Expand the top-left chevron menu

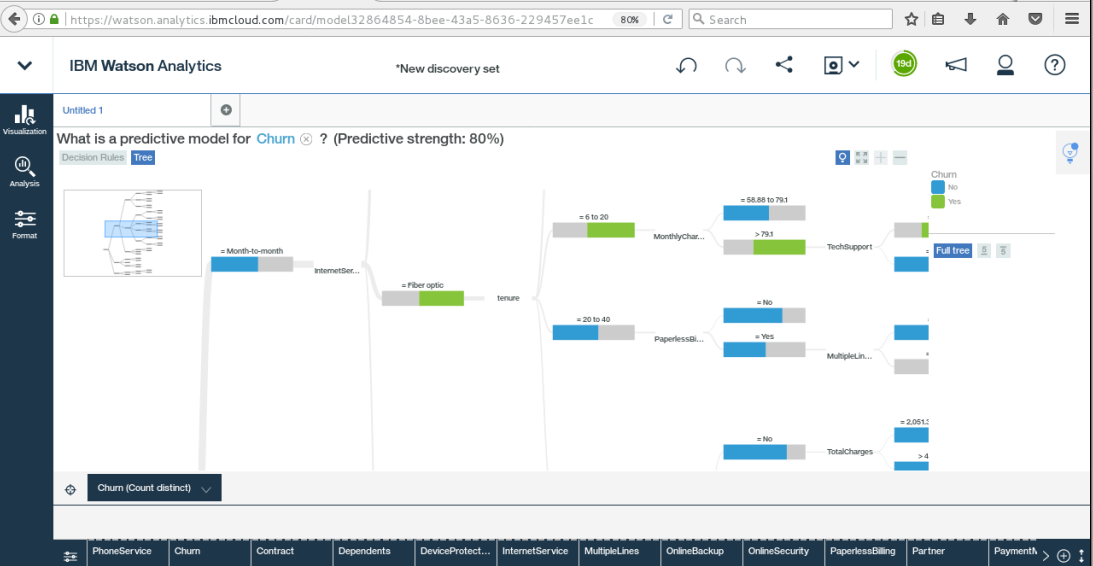(25, 66)
